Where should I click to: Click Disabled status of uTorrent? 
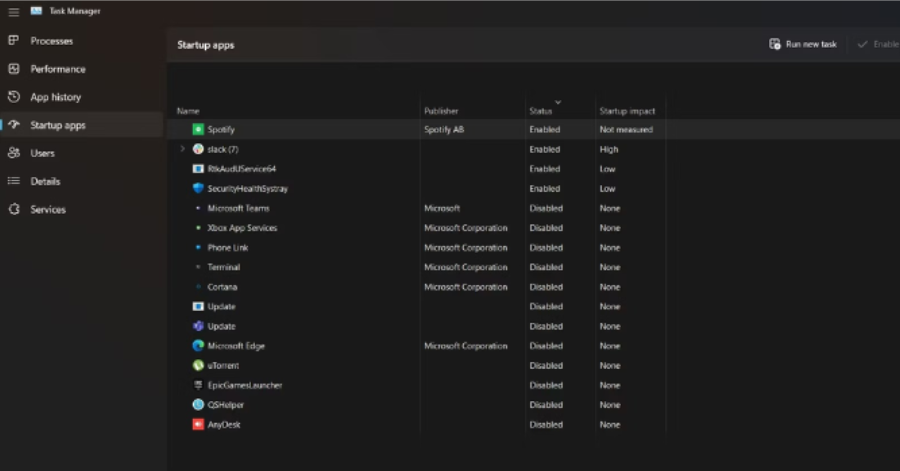[x=546, y=365]
